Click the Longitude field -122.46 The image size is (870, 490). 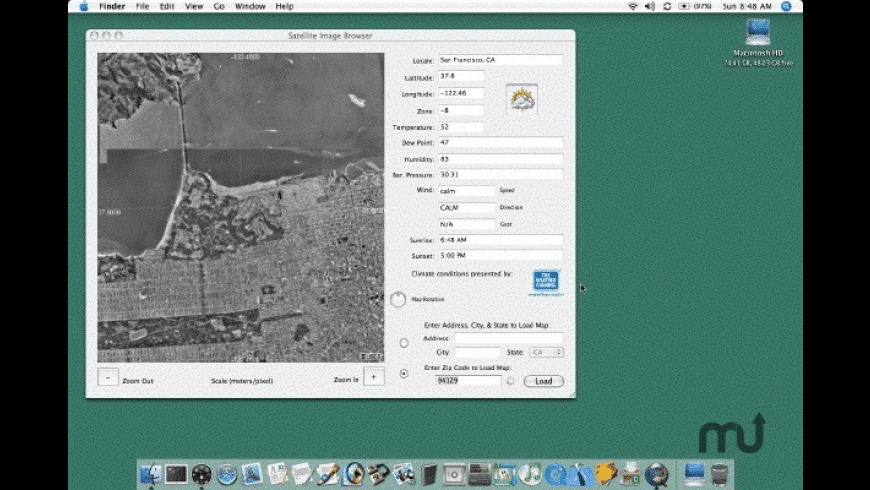pyautogui.click(x=461, y=93)
